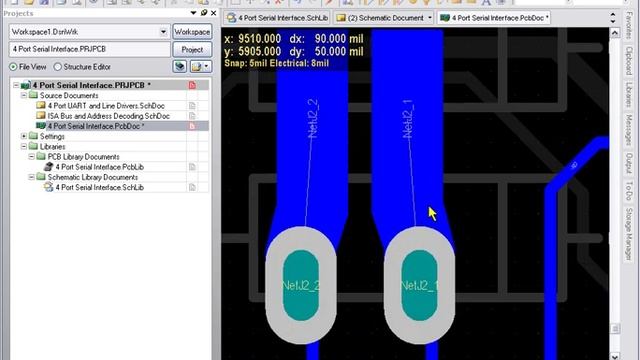
Task: Open the Libraries side panel tab
Action: [x=628, y=95]
